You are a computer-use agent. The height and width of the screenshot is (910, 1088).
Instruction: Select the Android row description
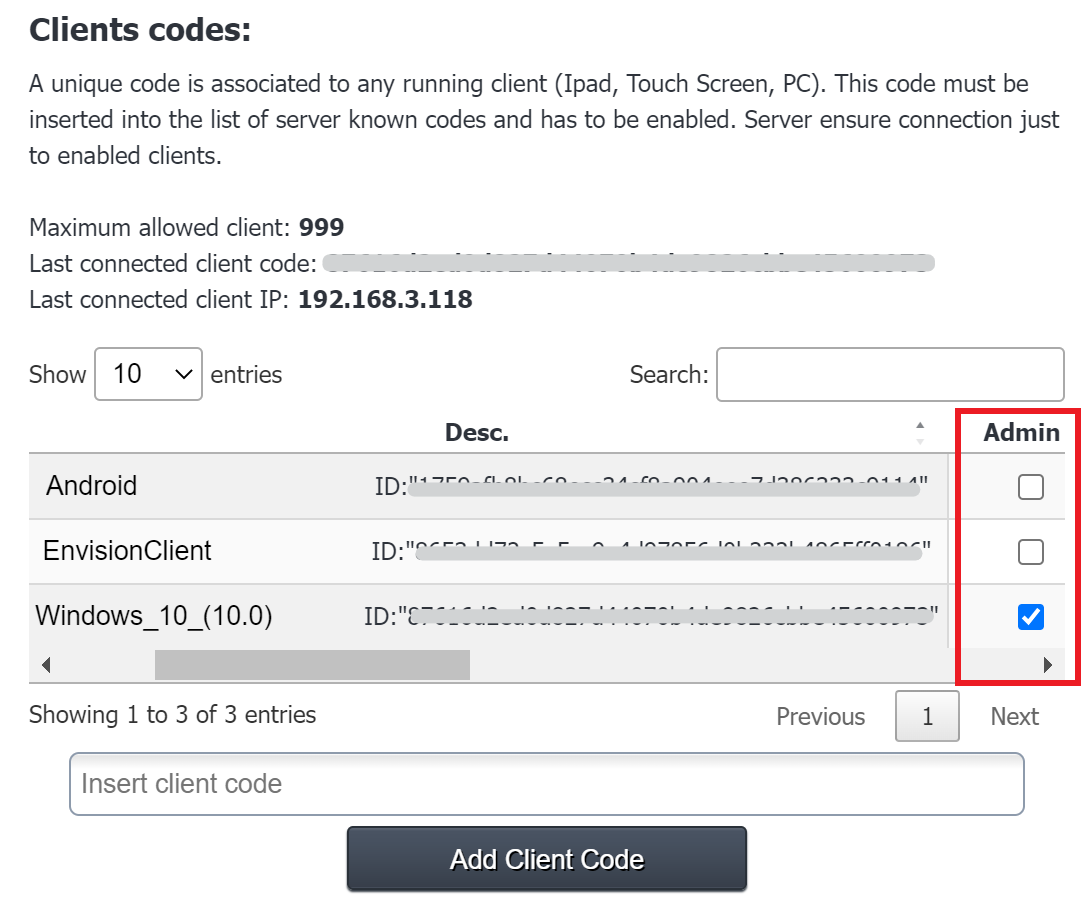[x=92, y=487]
